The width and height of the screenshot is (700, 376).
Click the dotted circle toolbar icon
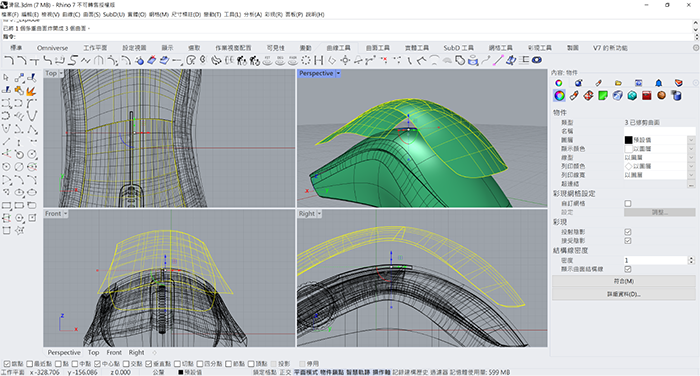coord(306,60)
